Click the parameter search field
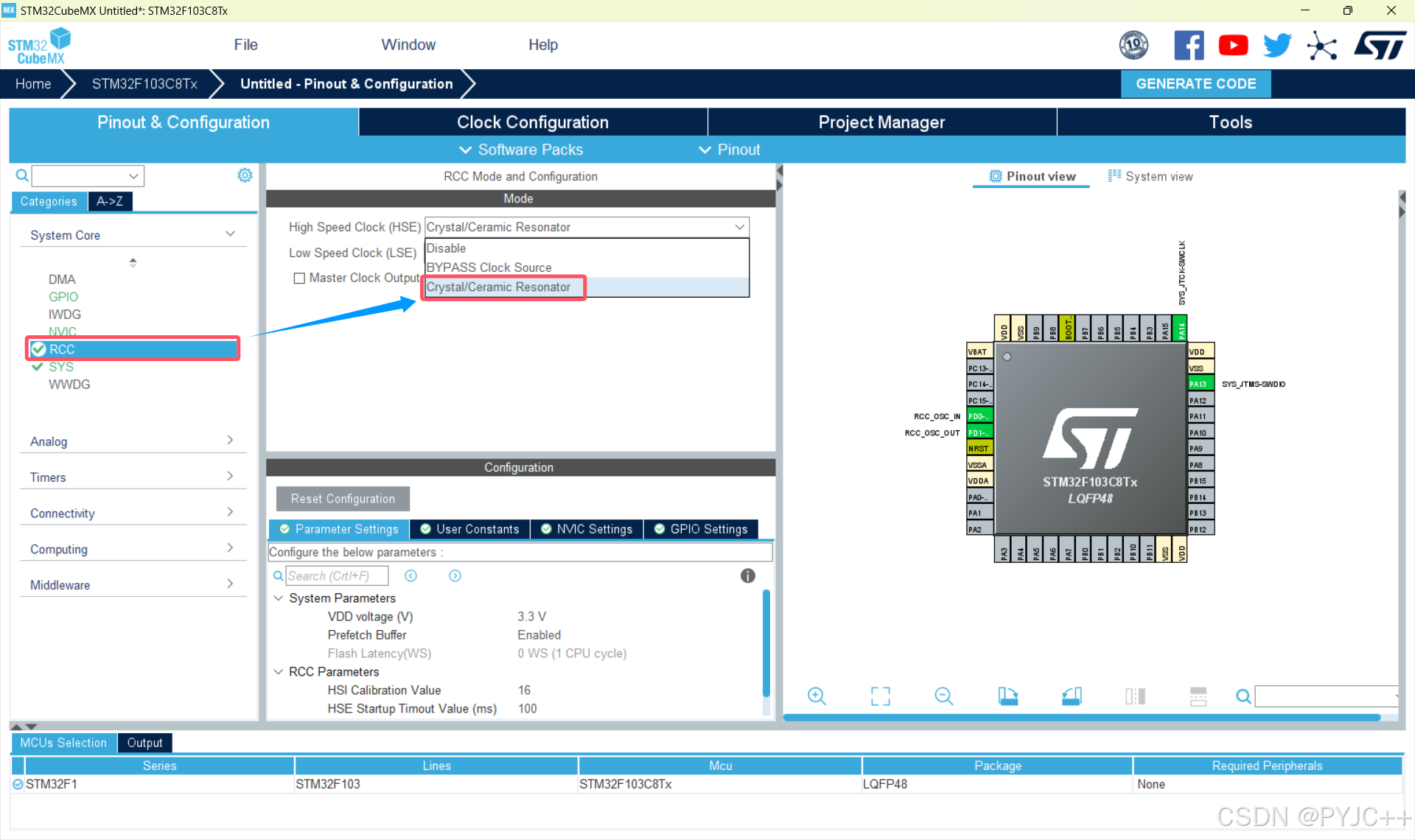This screenshot has width=1415, height=840. click(x=336, y=576)
